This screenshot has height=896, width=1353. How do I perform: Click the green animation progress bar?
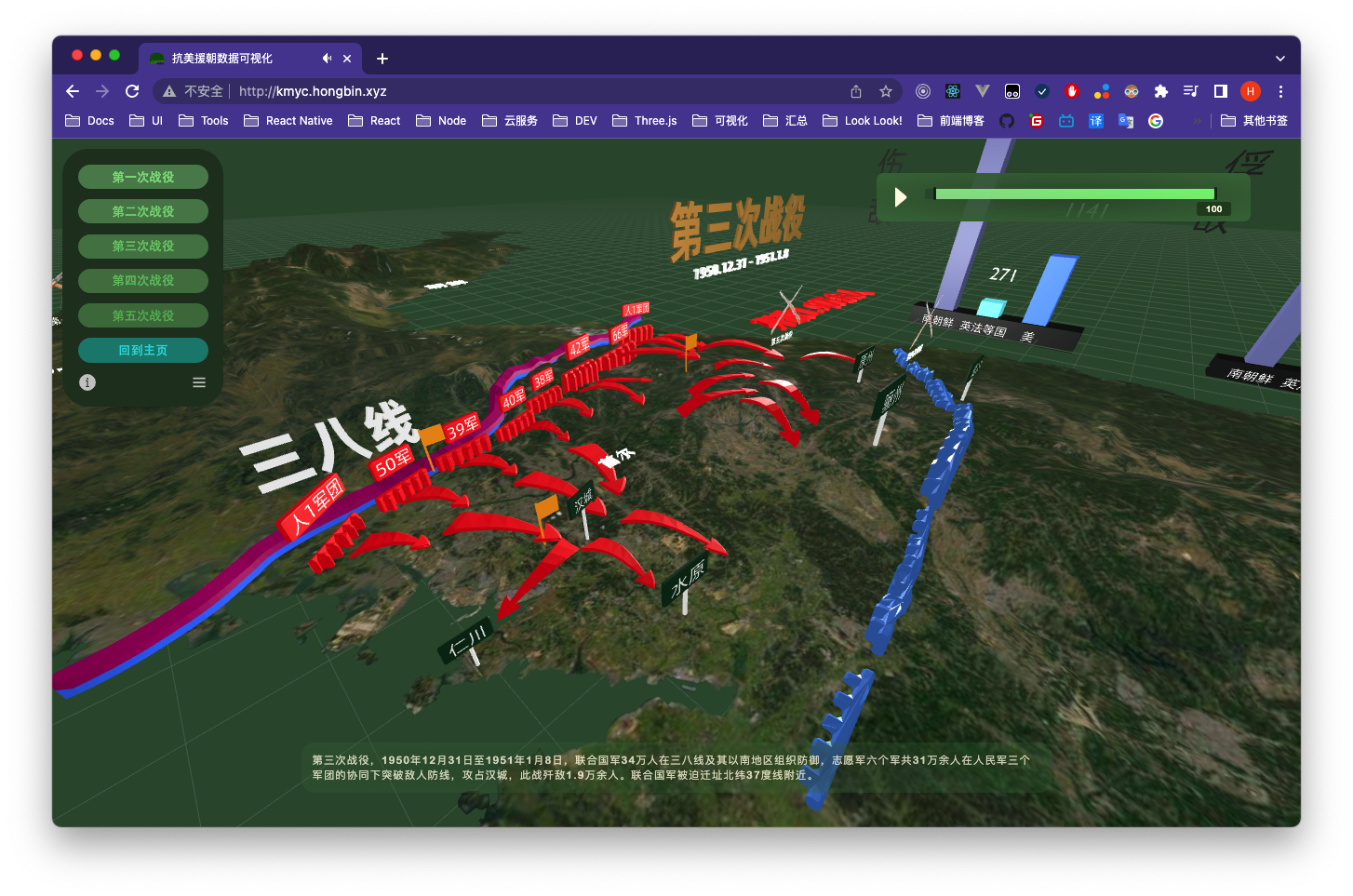1075,194
